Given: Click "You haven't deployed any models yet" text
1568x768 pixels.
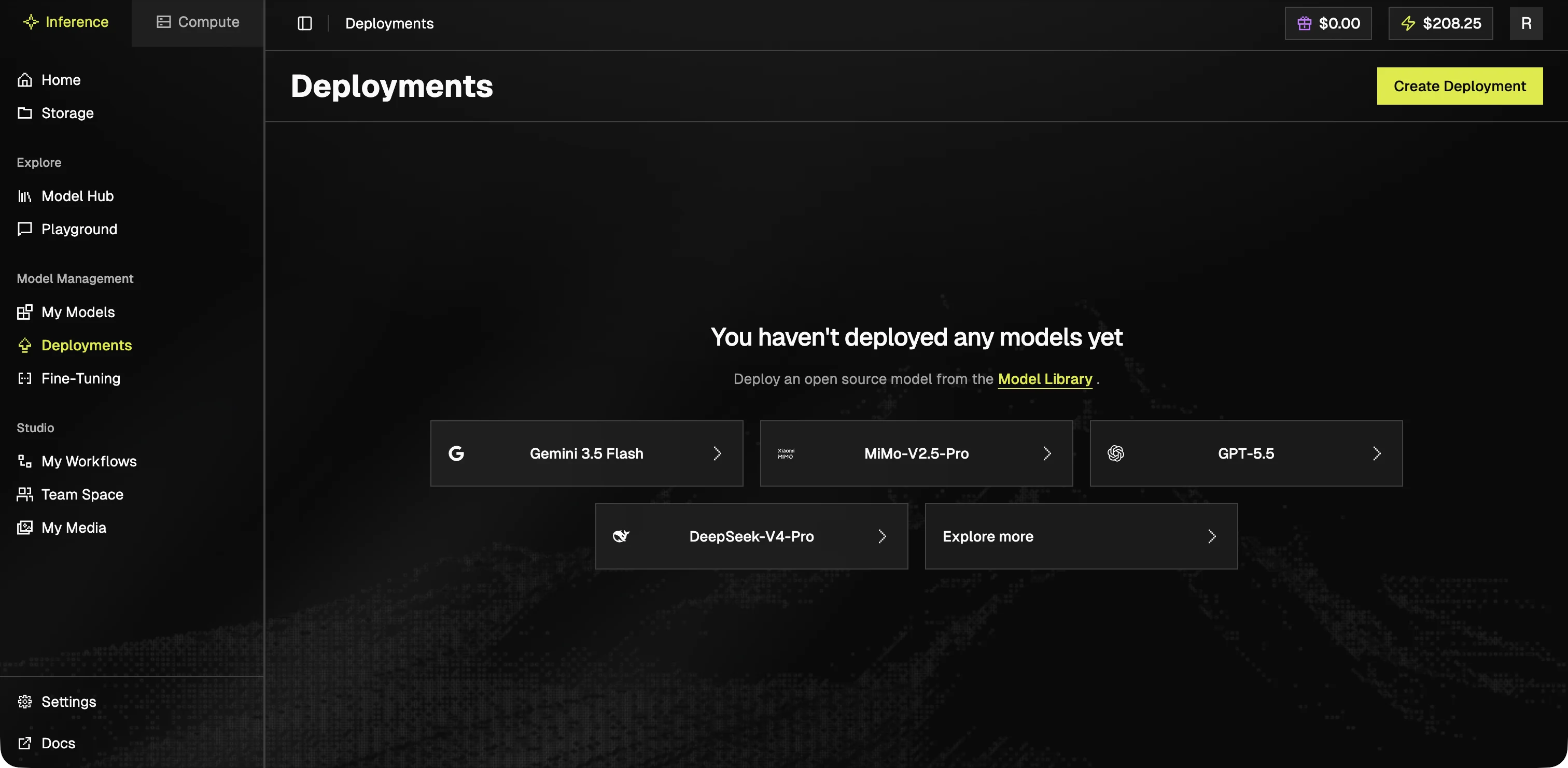Looking at the screenshot, I should [916, 337].
